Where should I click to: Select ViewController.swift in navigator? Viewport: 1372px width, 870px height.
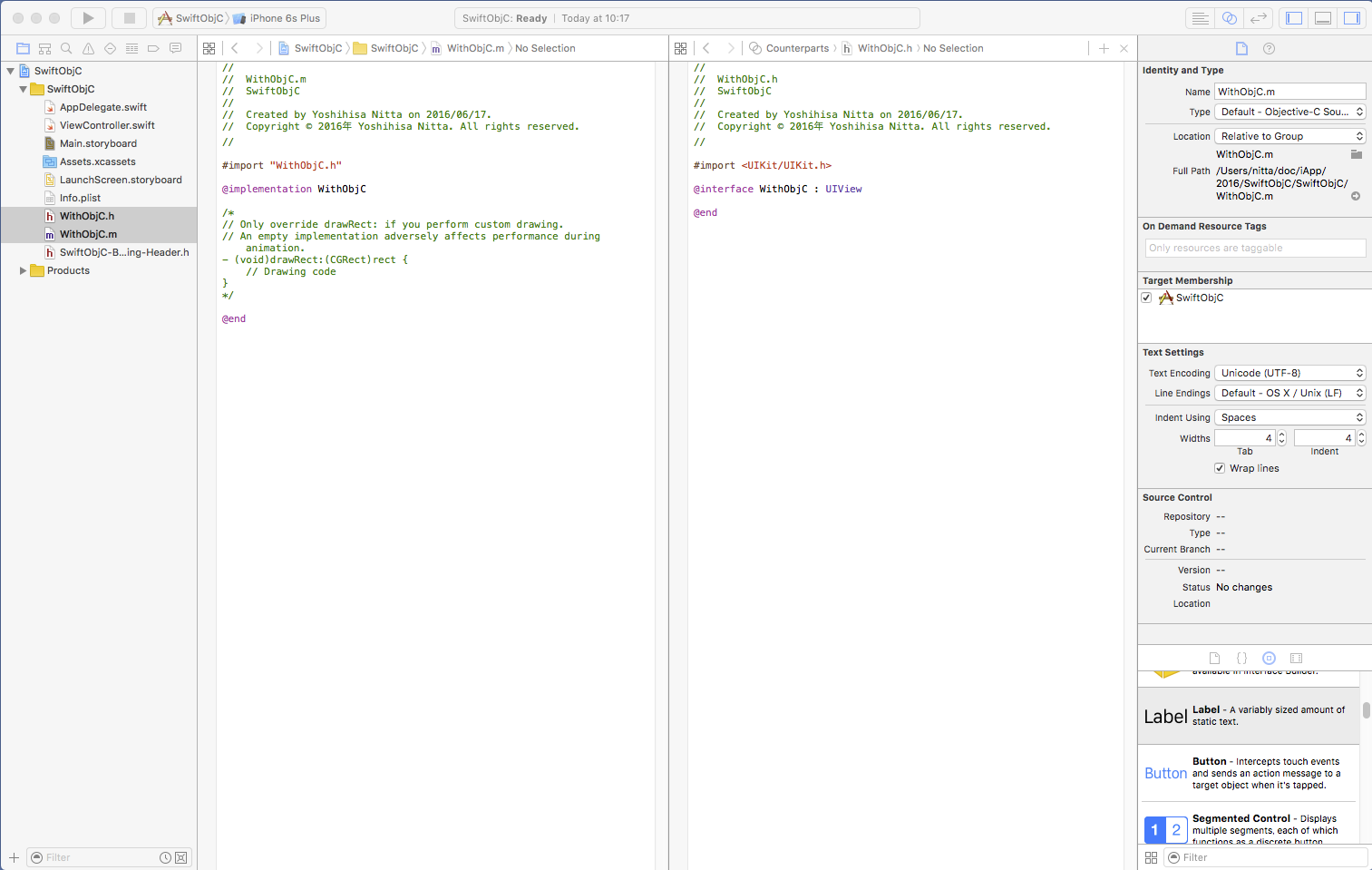[x=107, y=125]
